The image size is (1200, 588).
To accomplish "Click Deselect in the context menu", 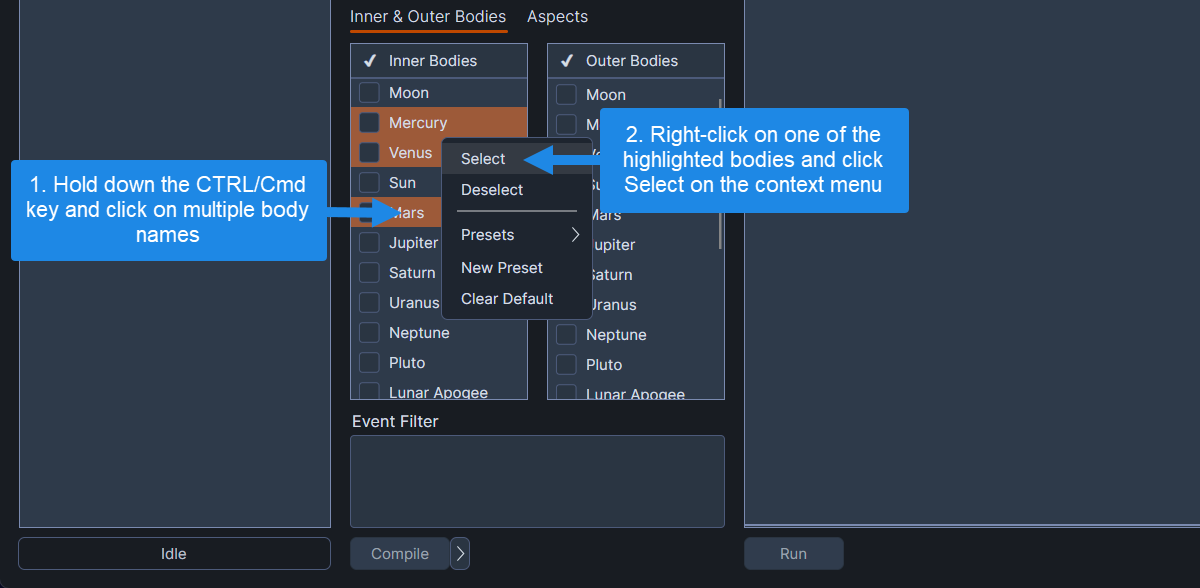I will (492, 190).
